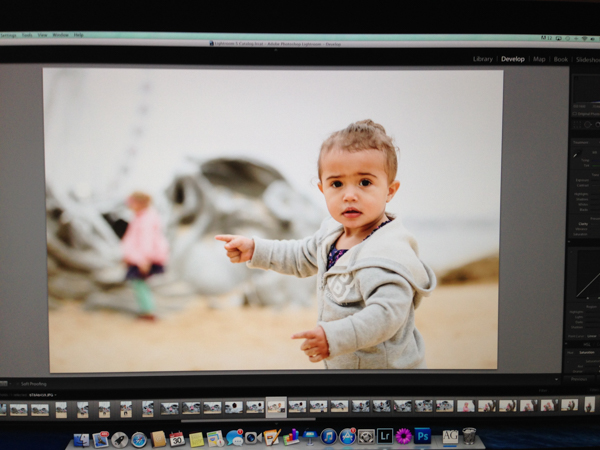
Task: Click the filmstrip horizontal scrollbar
Action: (x=248, y=420)
